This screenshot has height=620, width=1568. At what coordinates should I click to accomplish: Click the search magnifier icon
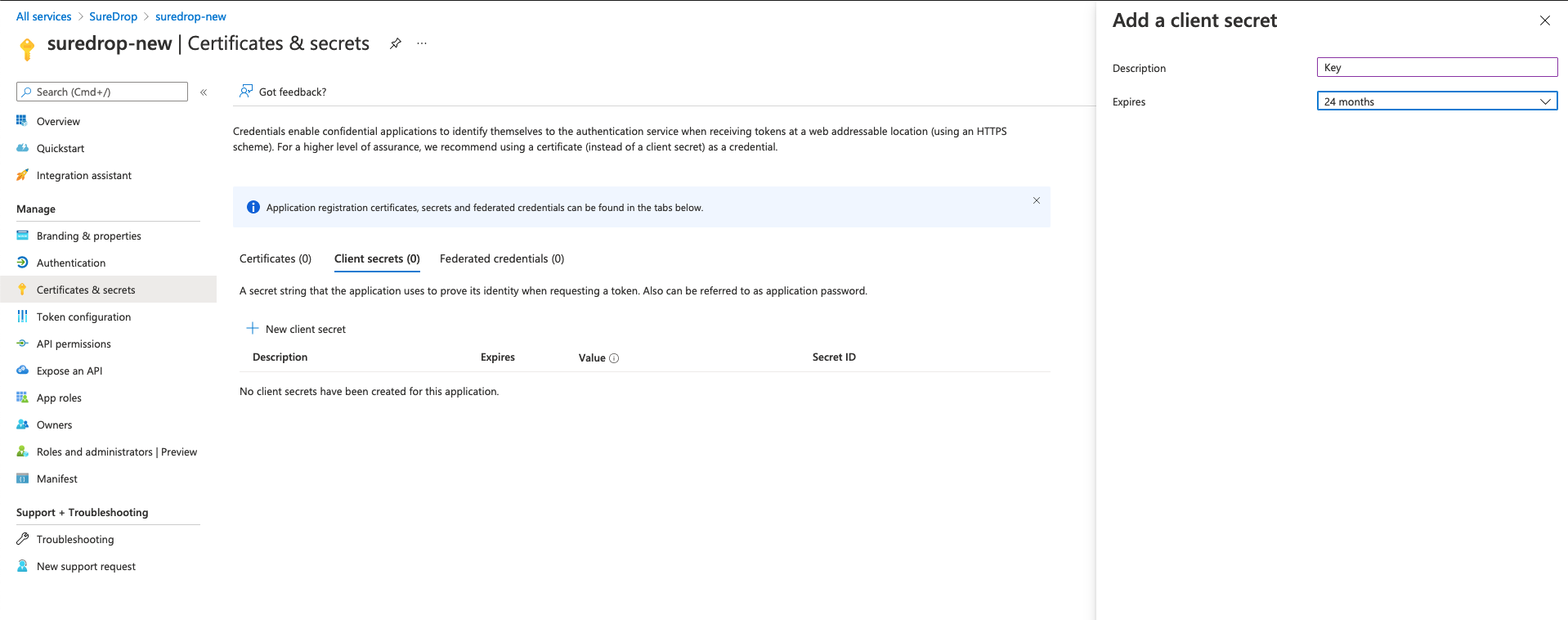tap(27, 92)
